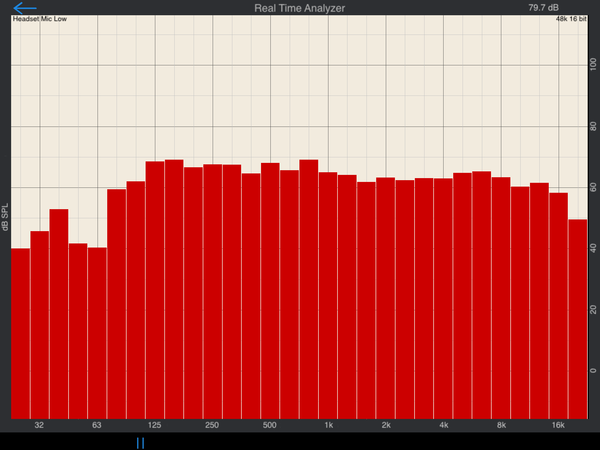Select the 16k frequency label

click(558, 425)
